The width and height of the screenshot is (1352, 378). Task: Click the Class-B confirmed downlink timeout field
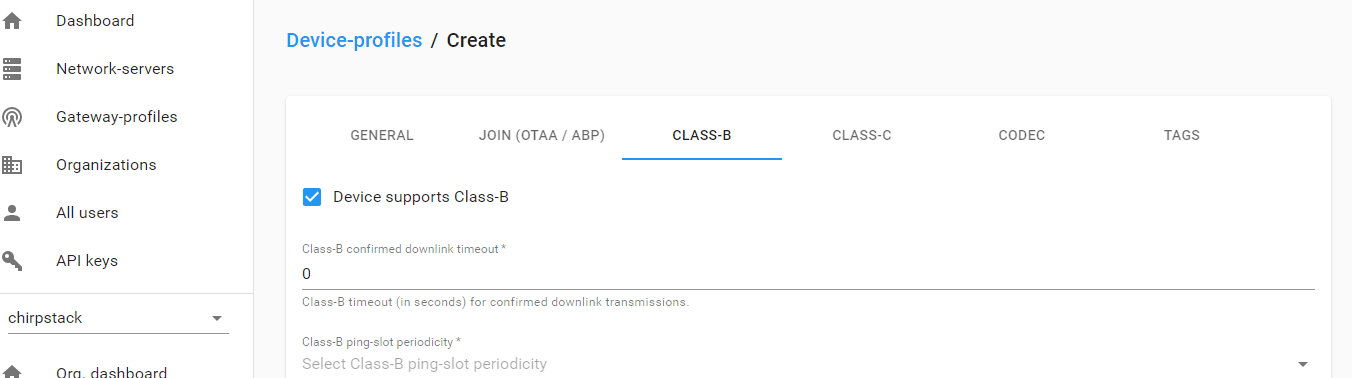(808, 274)
